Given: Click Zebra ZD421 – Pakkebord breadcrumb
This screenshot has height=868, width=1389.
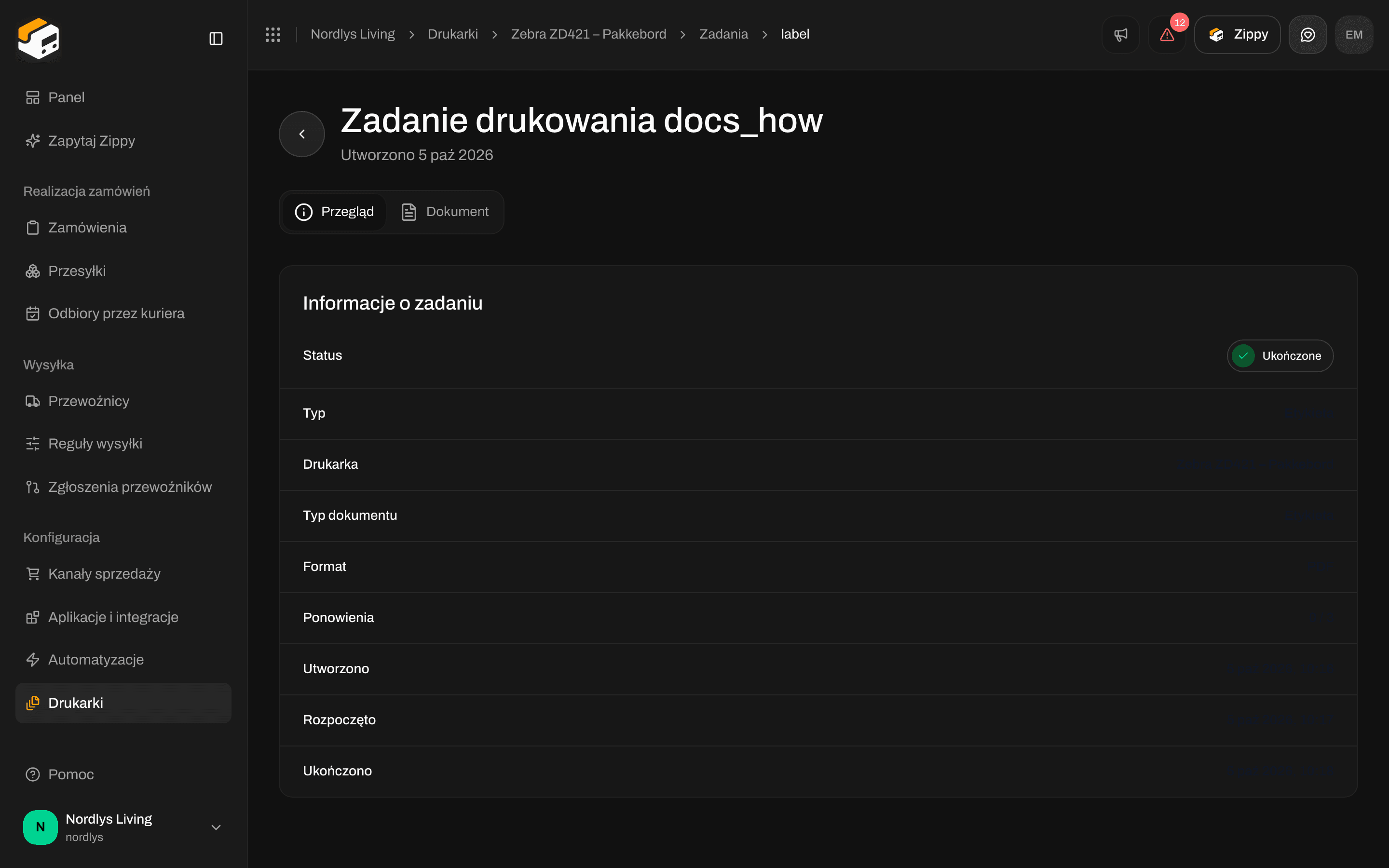Looking at the screenshot, I should [x=588, y=34].
